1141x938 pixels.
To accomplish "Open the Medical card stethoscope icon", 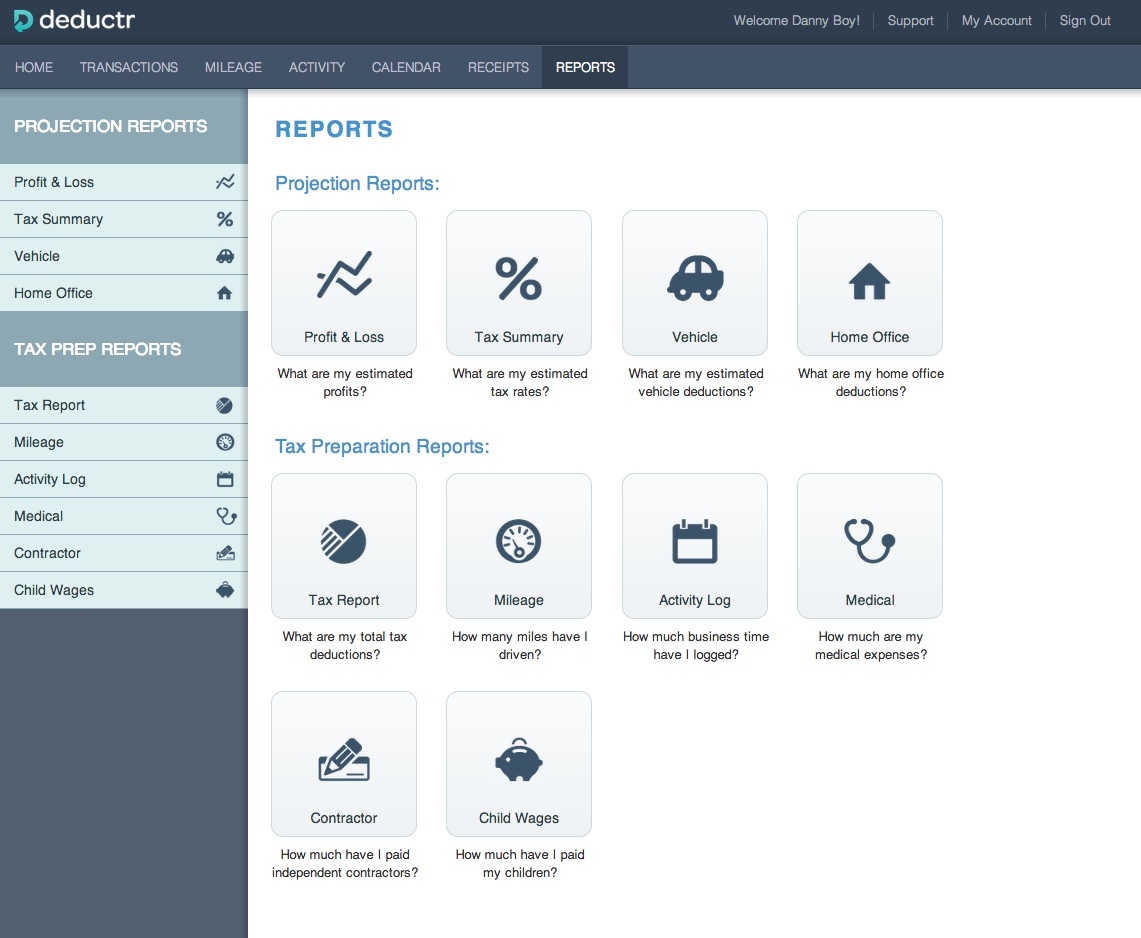I will [870, 541].
